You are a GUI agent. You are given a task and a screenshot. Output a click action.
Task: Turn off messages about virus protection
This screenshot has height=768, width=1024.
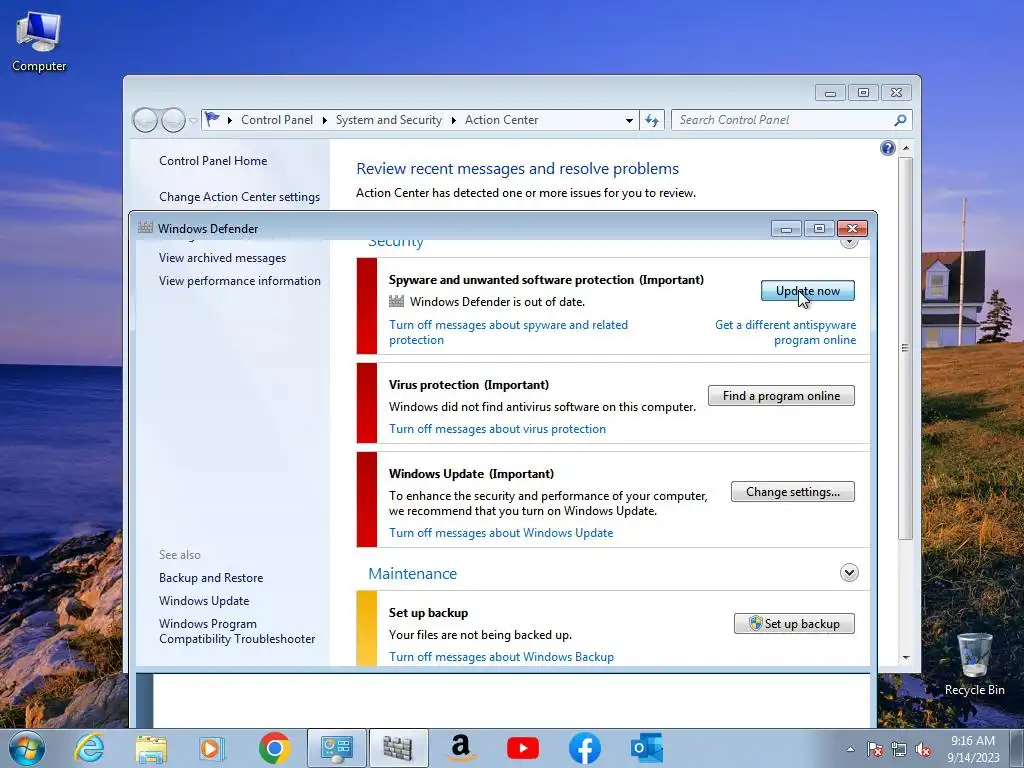[498, 429]
